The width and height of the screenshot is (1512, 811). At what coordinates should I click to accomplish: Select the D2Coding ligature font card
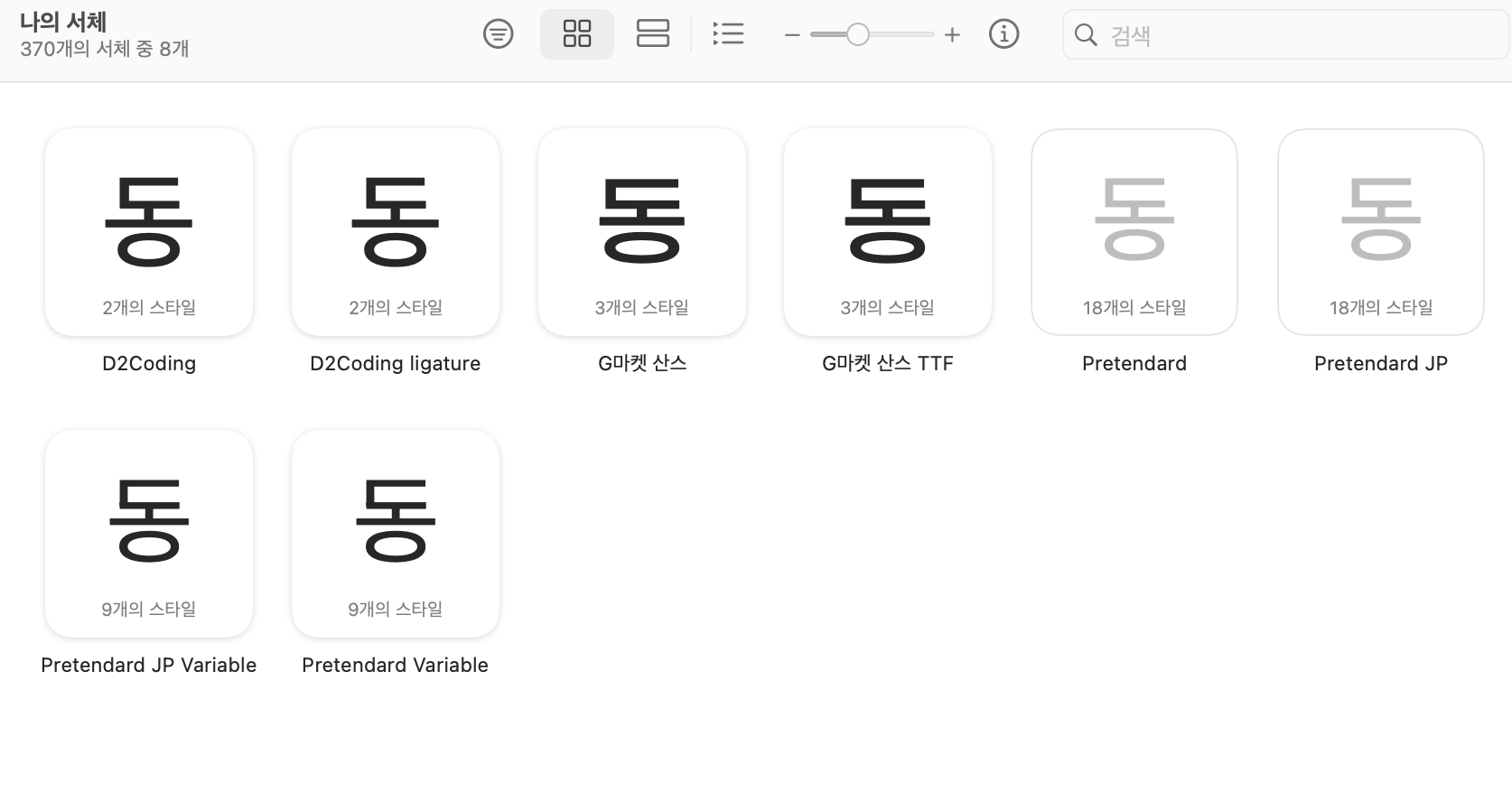click(x=396, y=232)
